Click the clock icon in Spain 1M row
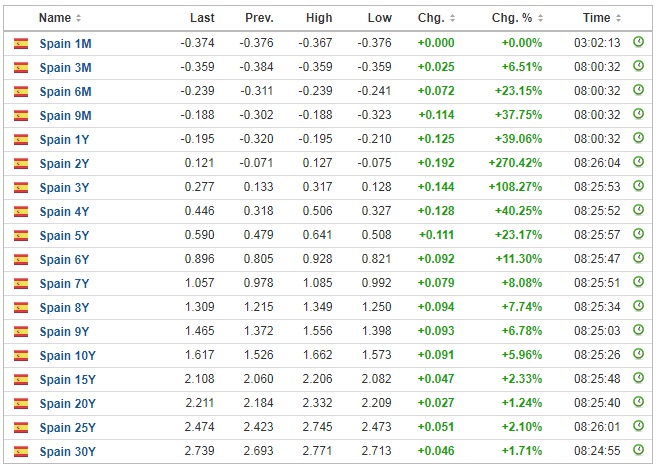 tap(638, 42)
